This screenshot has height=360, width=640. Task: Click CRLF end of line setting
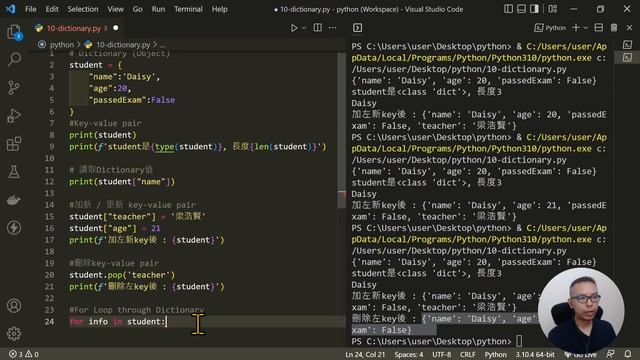(468, 354)
